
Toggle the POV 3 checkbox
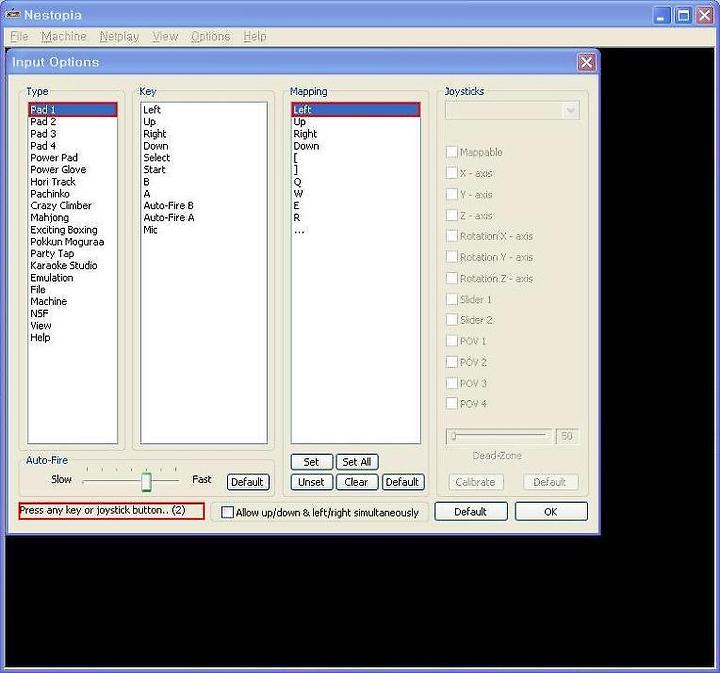click(x=452, y=383)
